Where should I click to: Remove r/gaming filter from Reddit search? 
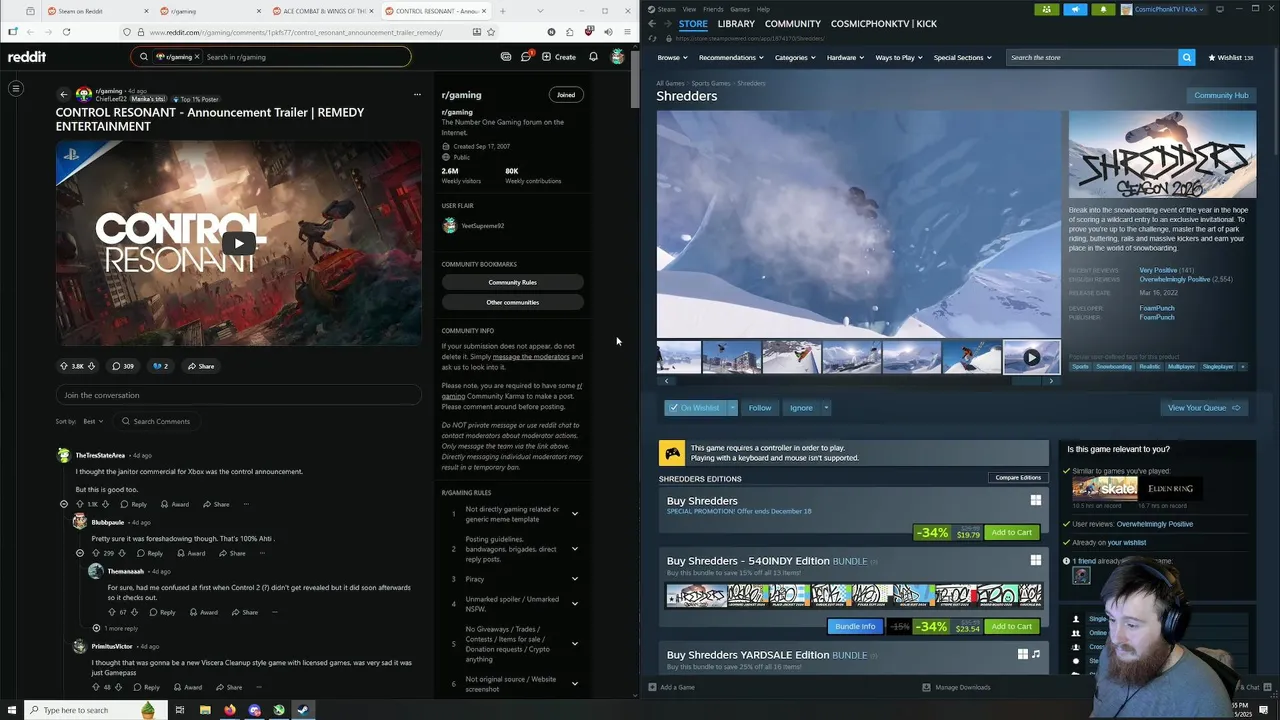tap(197, 57)
